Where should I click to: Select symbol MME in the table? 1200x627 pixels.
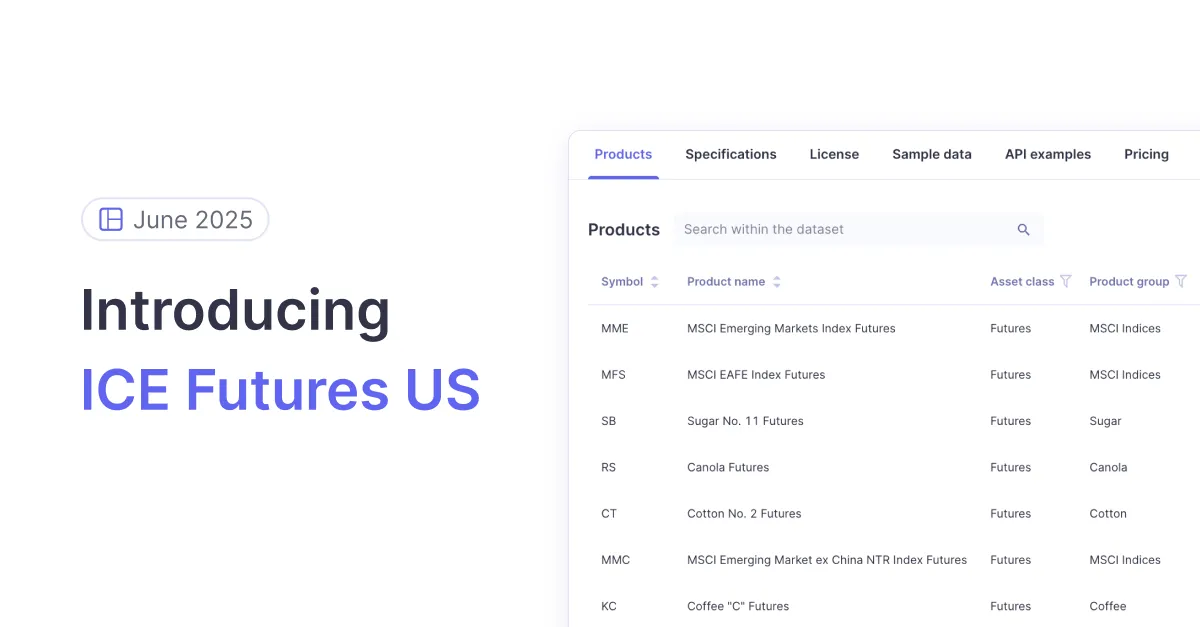tap(615, 328)
